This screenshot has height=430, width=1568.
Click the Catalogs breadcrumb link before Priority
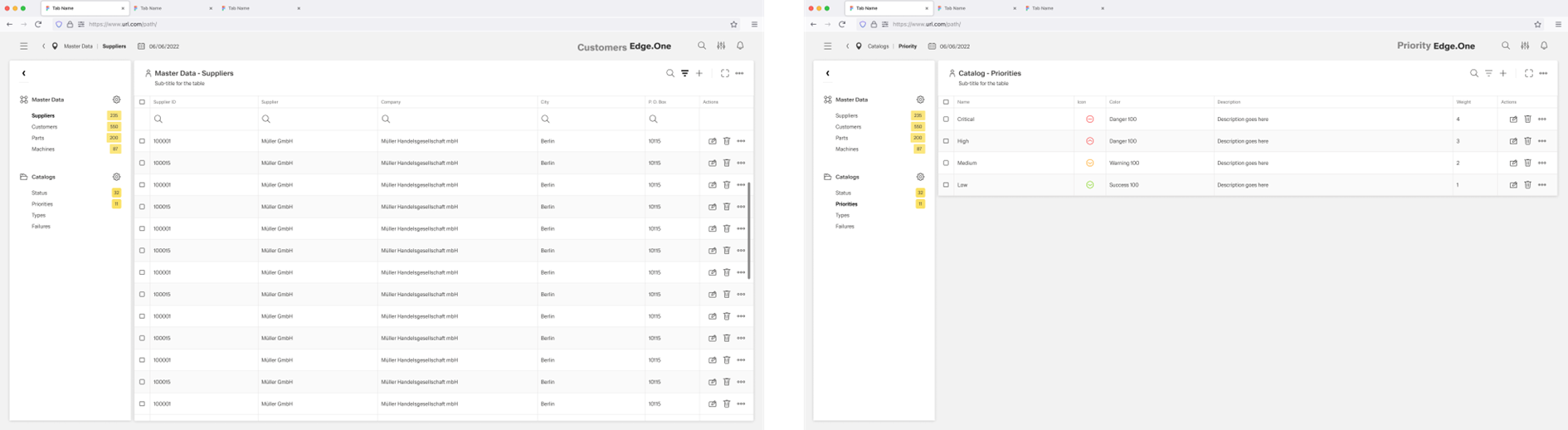(878, 46)
